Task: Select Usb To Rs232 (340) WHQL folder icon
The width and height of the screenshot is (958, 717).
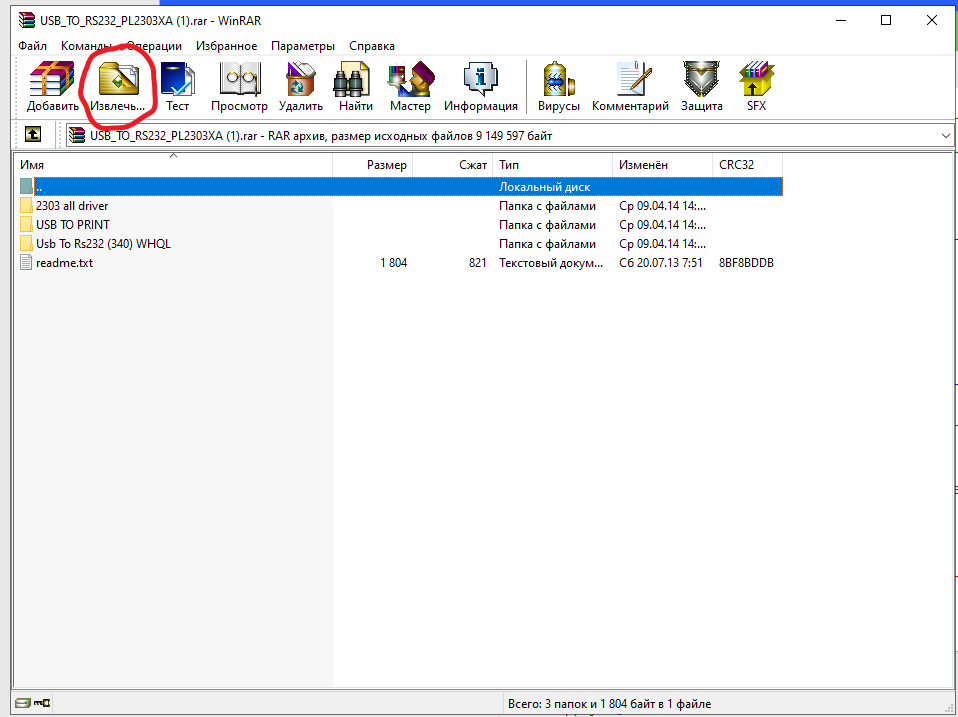Action: coord(26,243)
